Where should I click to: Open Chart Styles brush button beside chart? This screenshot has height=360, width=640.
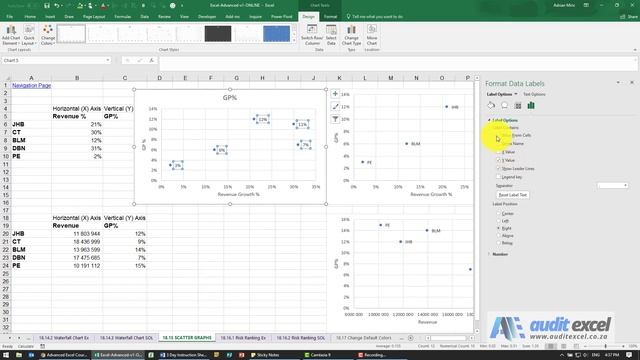coord(335,107)
